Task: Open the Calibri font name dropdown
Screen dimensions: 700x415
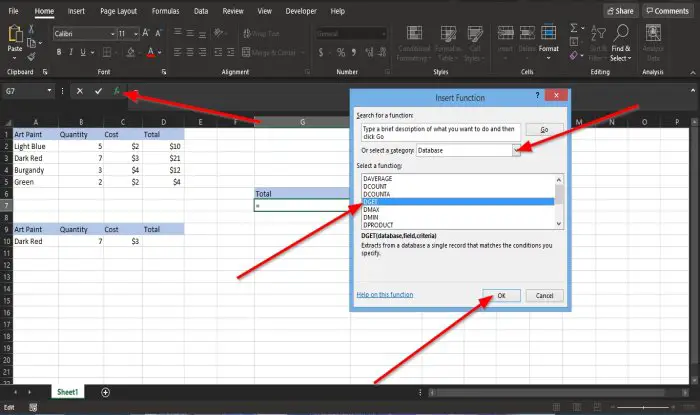Action: (112, 34)
